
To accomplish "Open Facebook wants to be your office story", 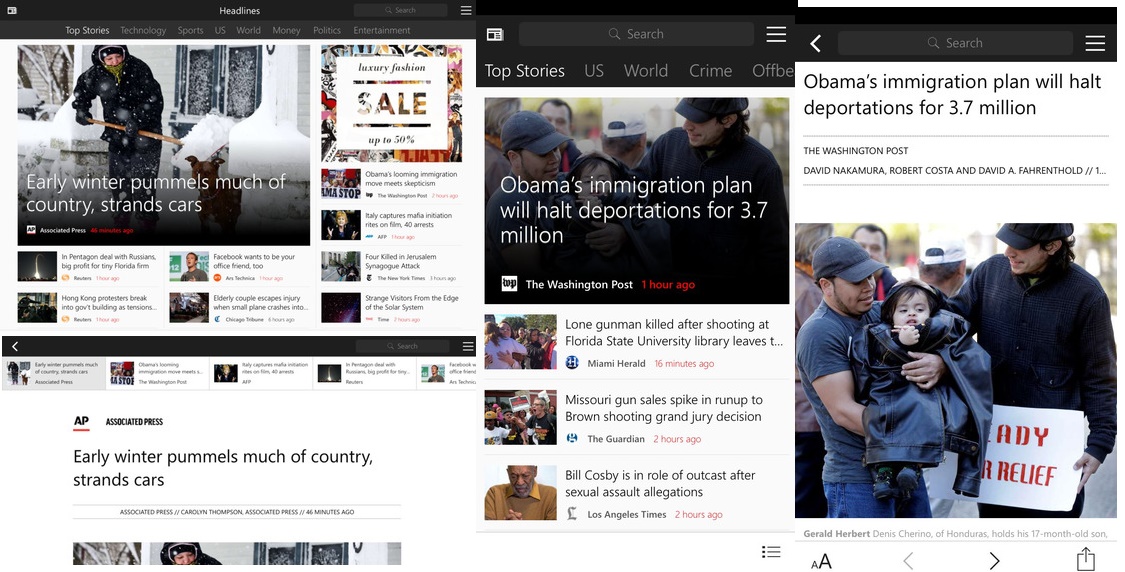I will point(240,267).
